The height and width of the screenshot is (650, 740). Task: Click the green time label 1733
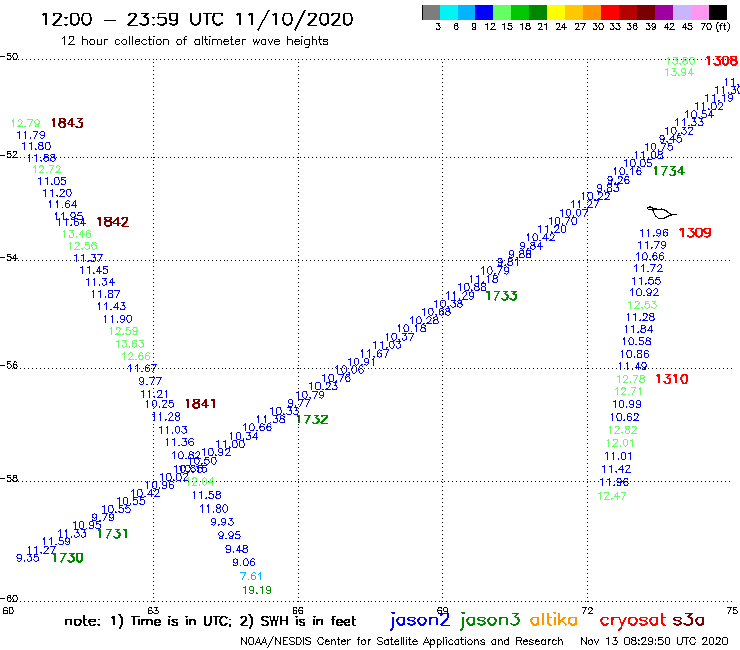501,296
